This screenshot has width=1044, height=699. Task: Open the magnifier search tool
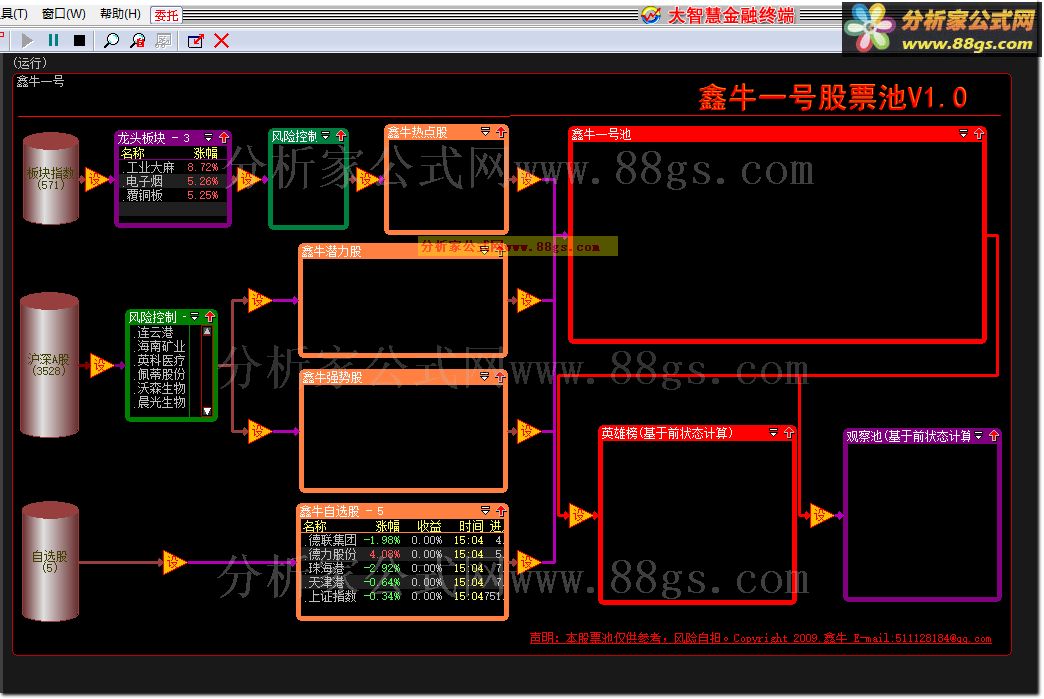click(111, 41)
